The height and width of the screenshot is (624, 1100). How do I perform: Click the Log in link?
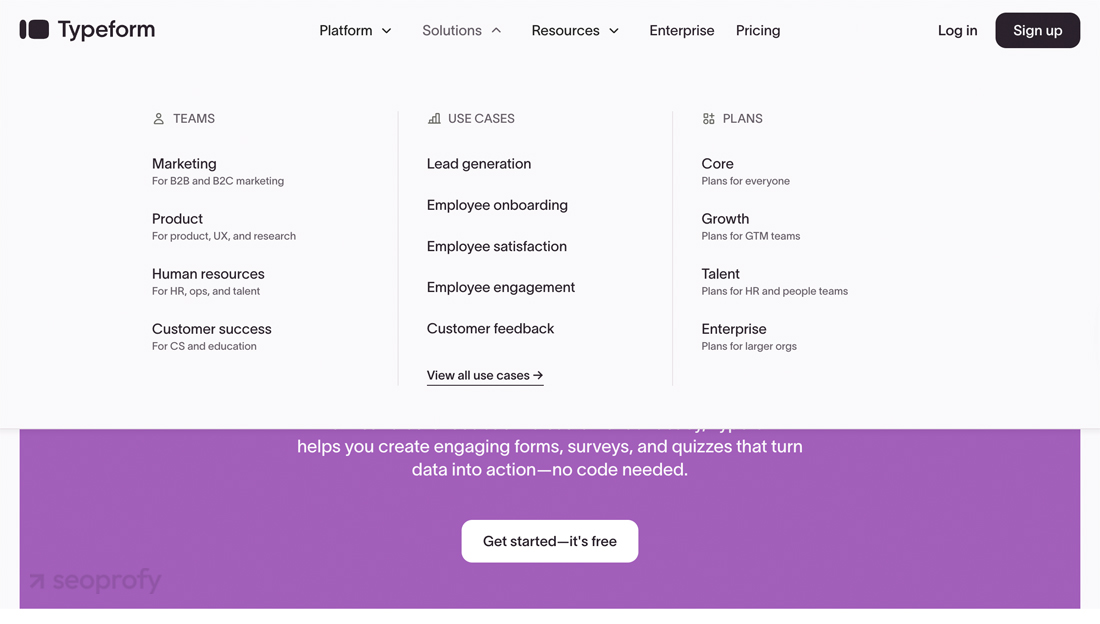[957, 31]
